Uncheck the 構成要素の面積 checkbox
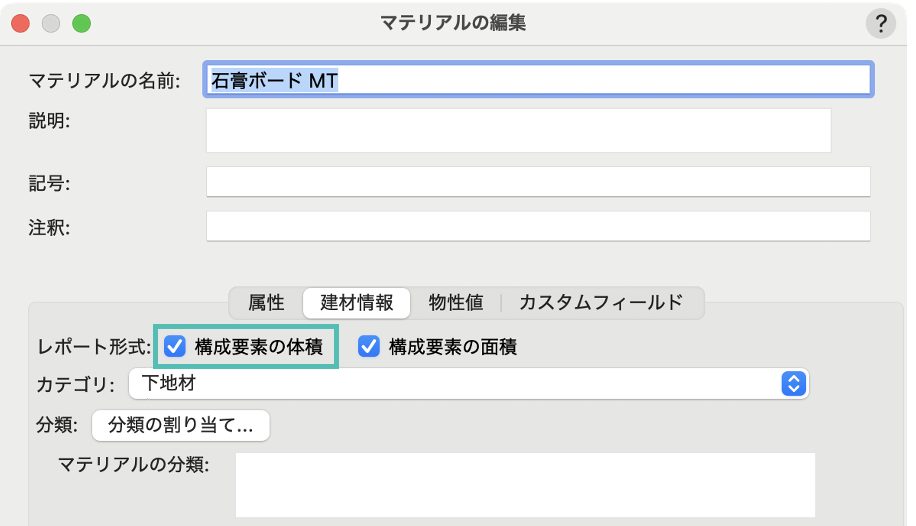Viewport: 916px width, 526px height. tap(370, 347)
